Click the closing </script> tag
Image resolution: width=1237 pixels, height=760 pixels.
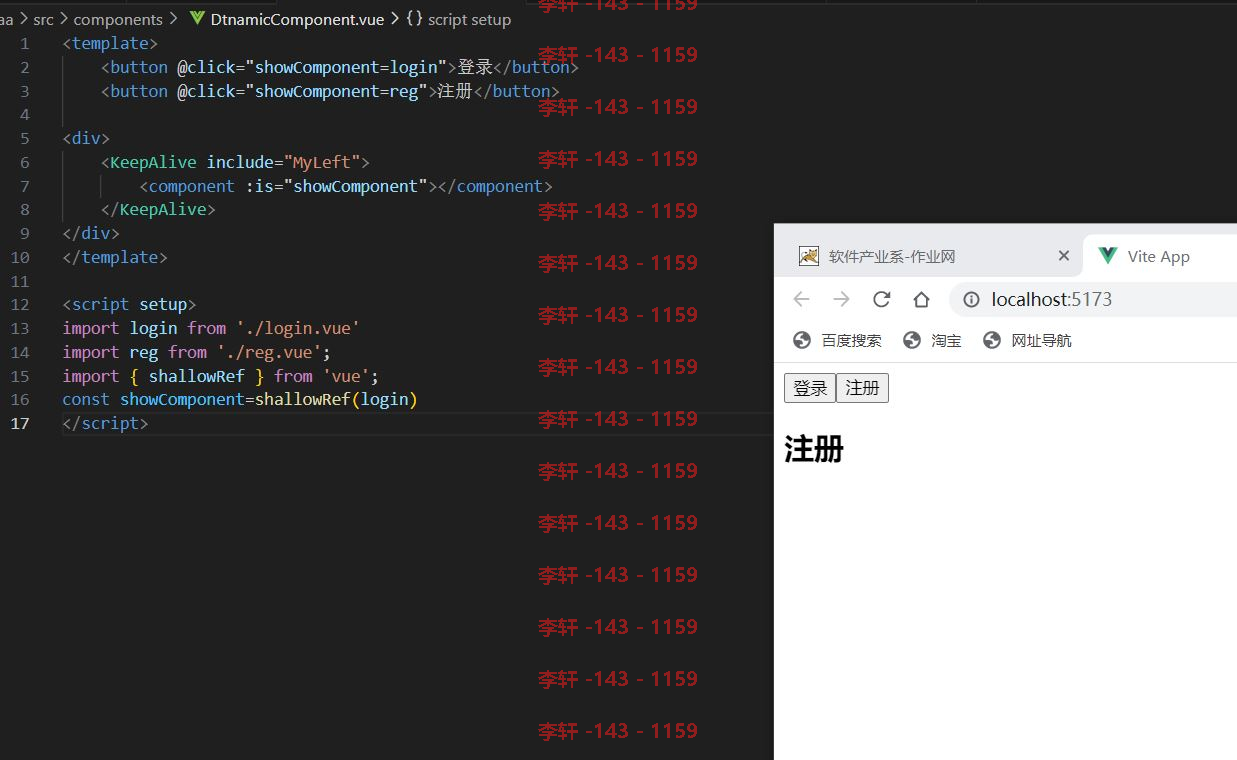105,423
